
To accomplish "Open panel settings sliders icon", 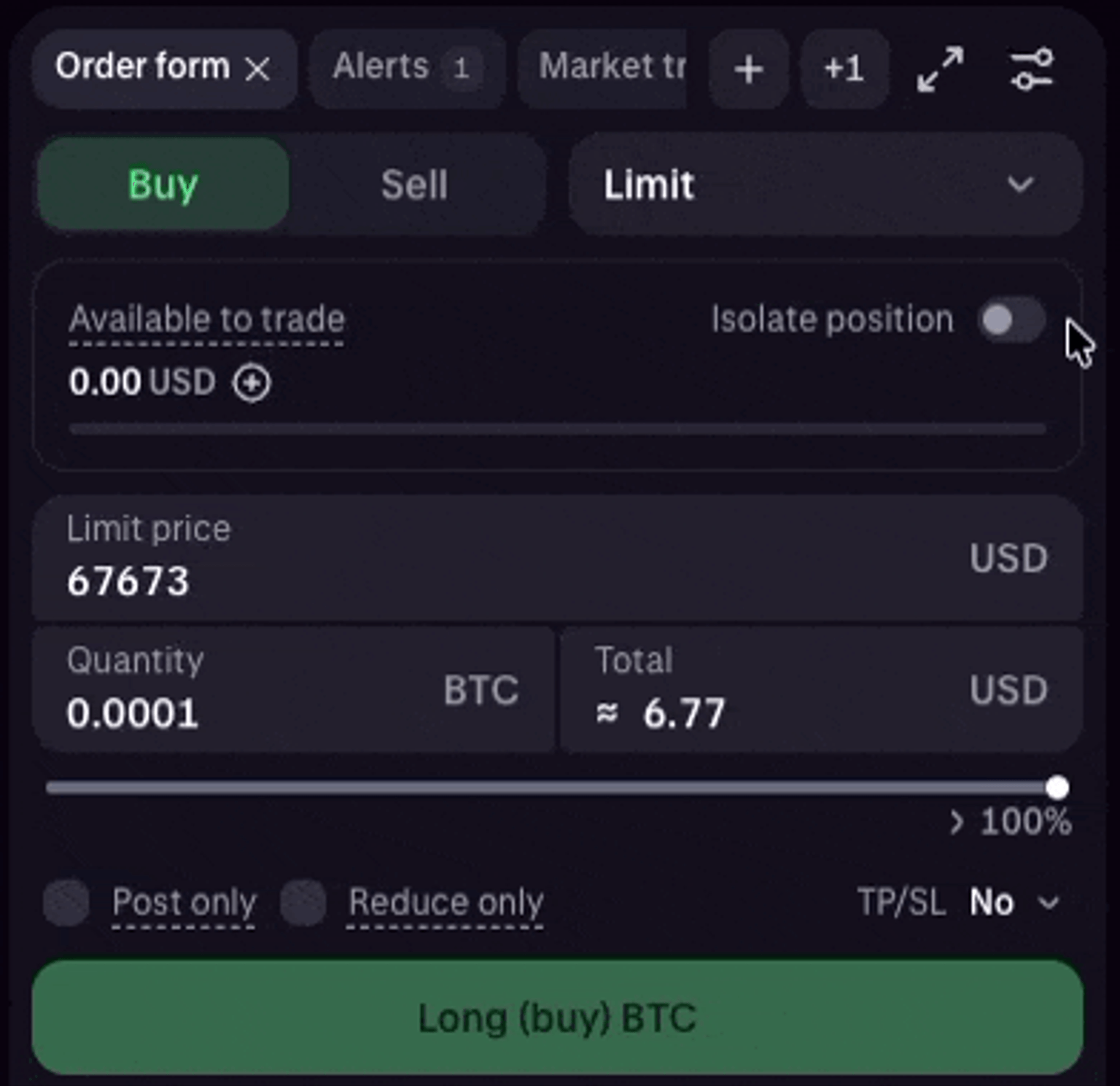I will point(1032,69).
